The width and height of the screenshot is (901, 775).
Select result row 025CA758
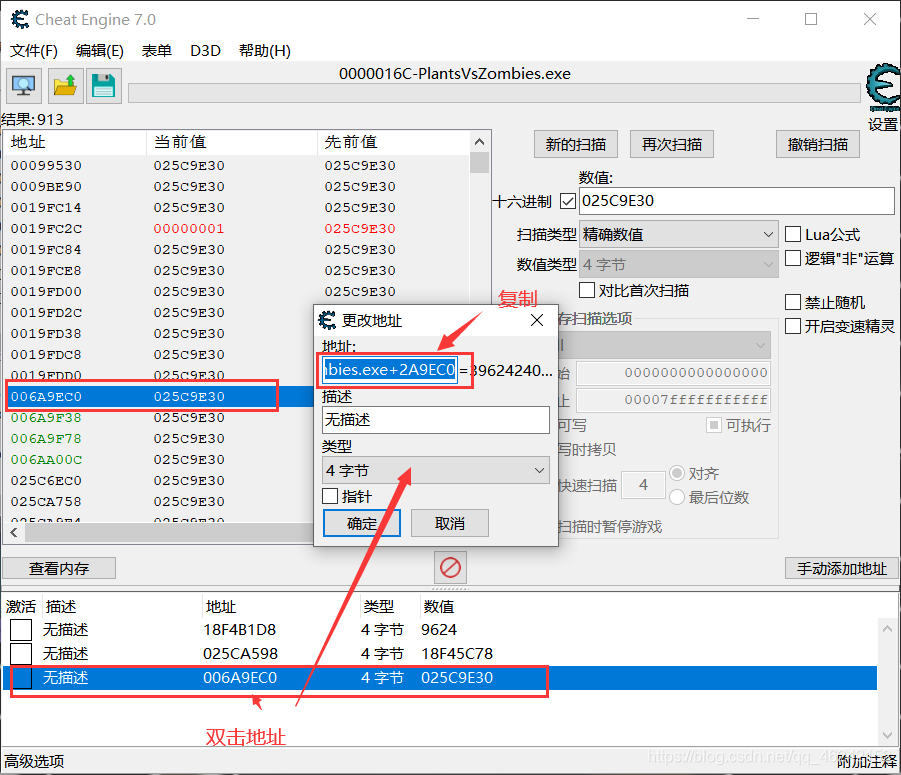pyautogui.click(x=159, y=502)
